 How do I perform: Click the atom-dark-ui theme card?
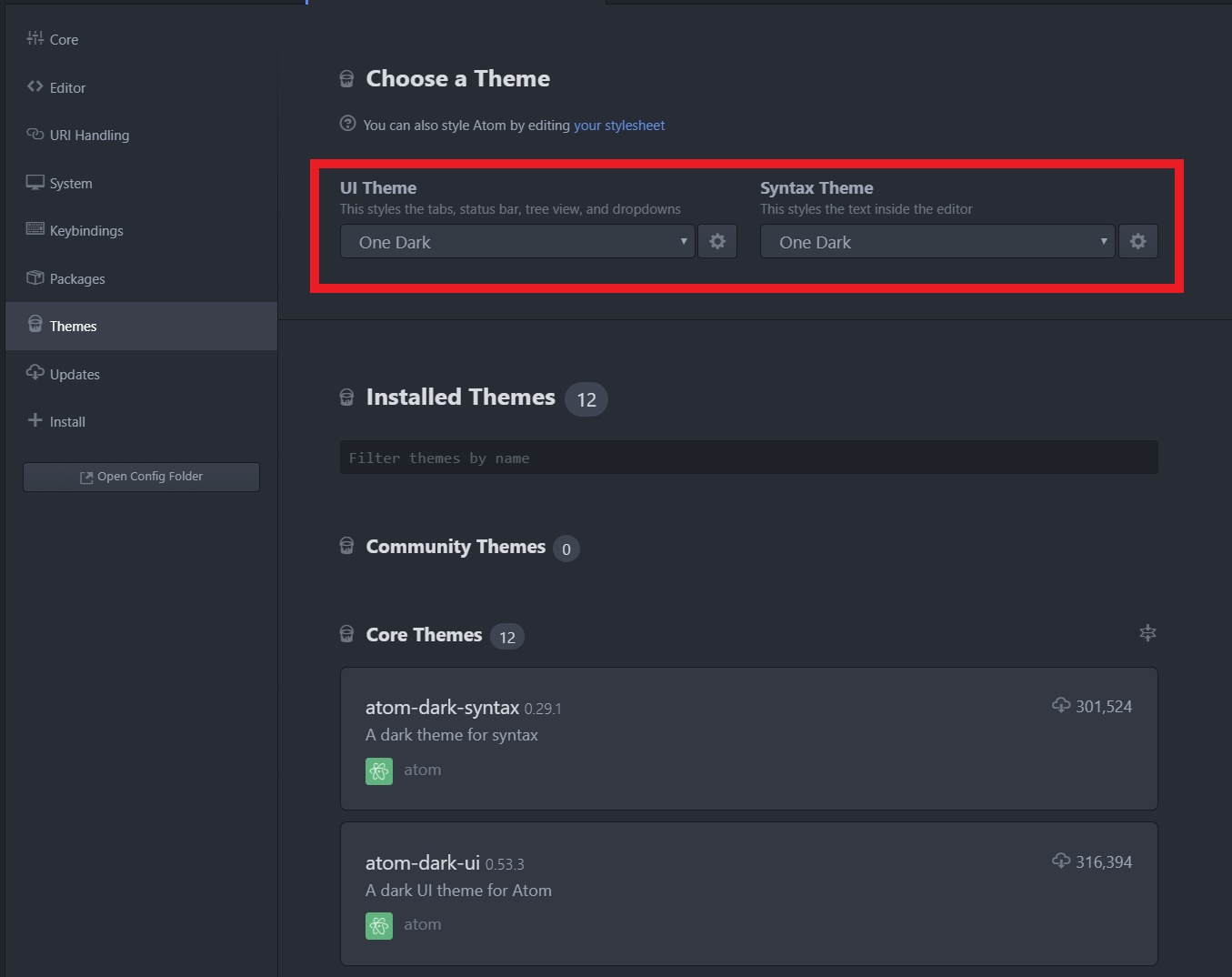(748, 893)
